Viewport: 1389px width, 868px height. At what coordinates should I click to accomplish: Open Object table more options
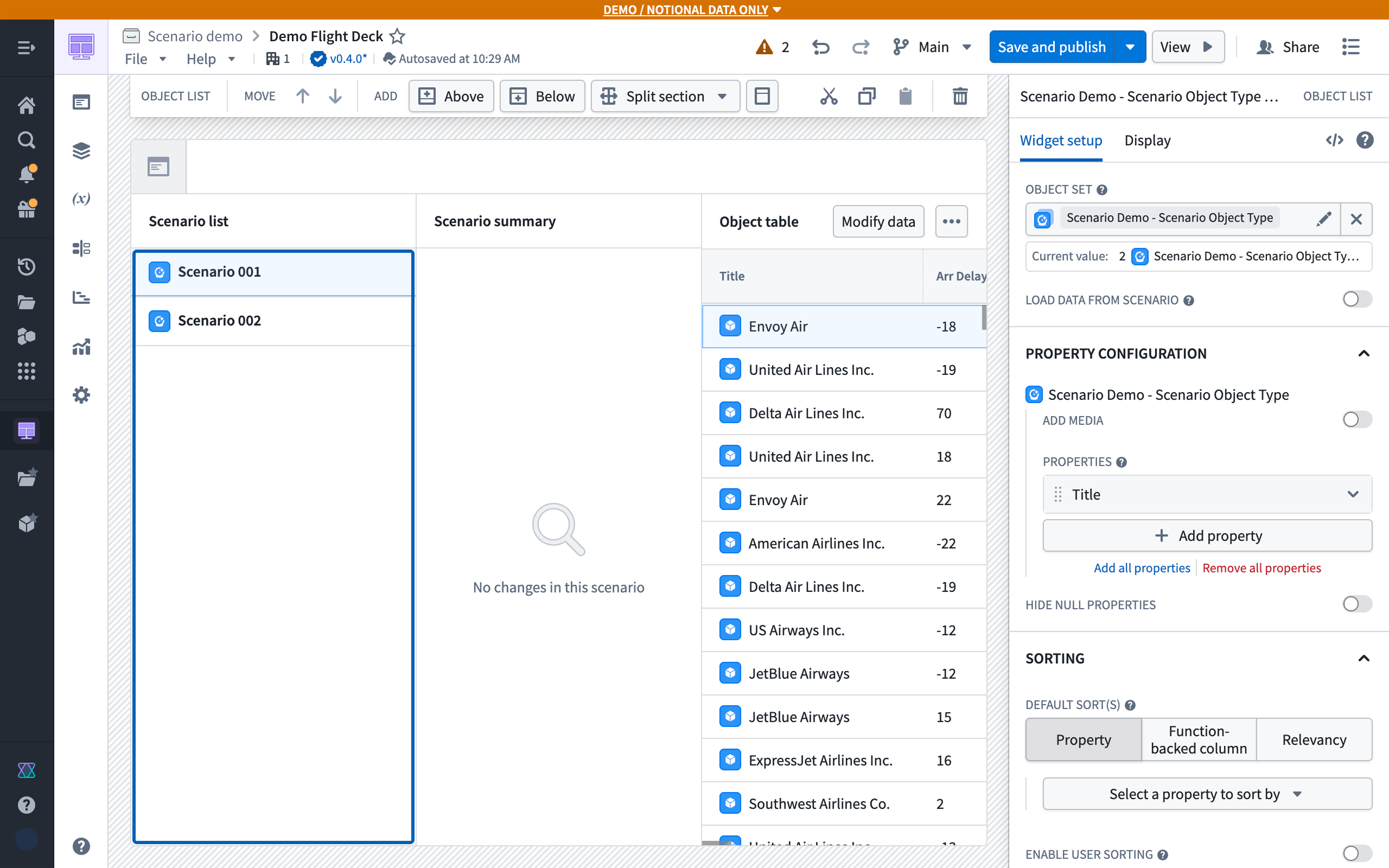[951, 221]
